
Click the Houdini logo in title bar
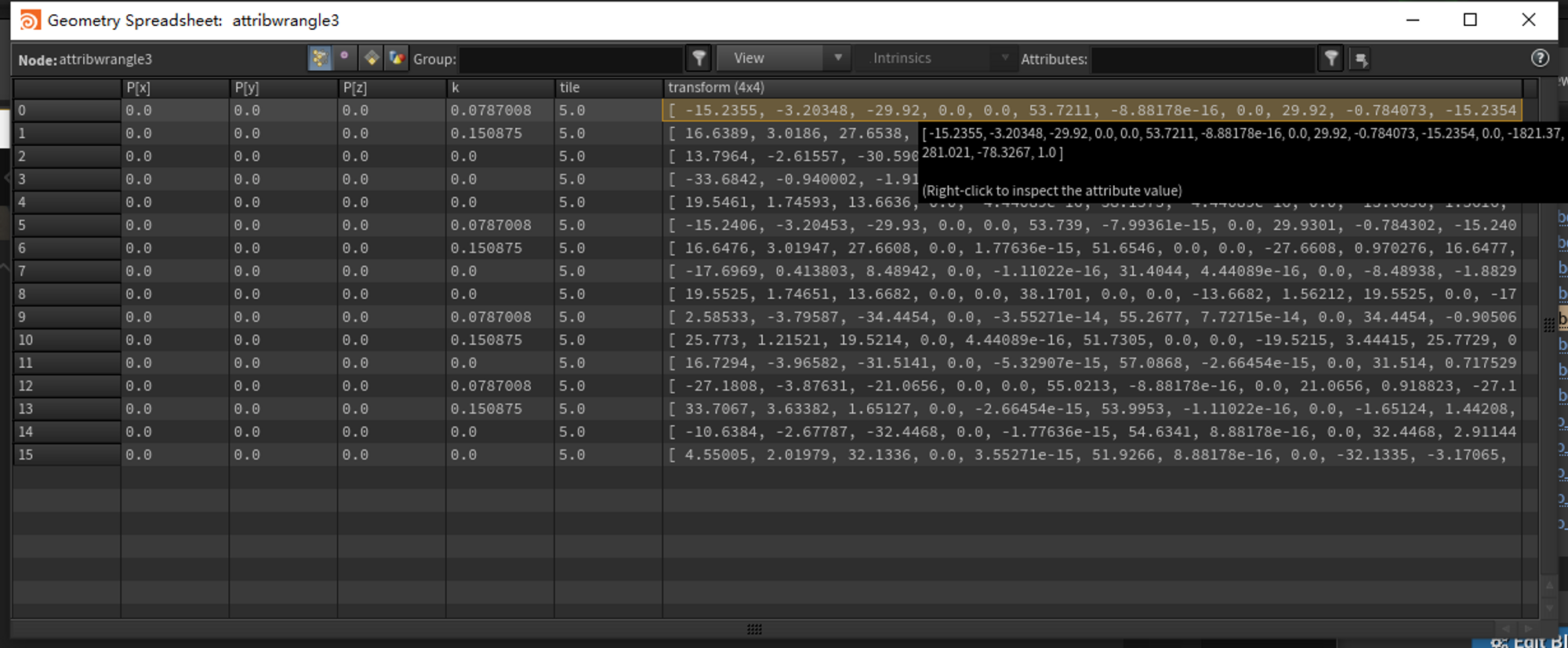[x=30, y=20]
